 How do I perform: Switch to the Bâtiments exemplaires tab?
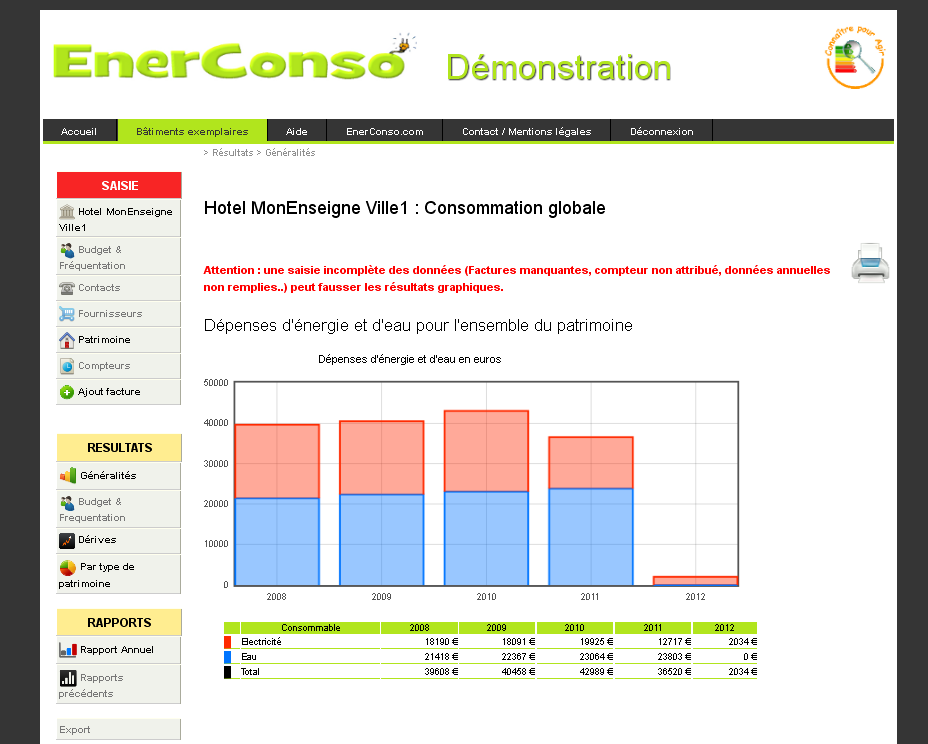190,130
